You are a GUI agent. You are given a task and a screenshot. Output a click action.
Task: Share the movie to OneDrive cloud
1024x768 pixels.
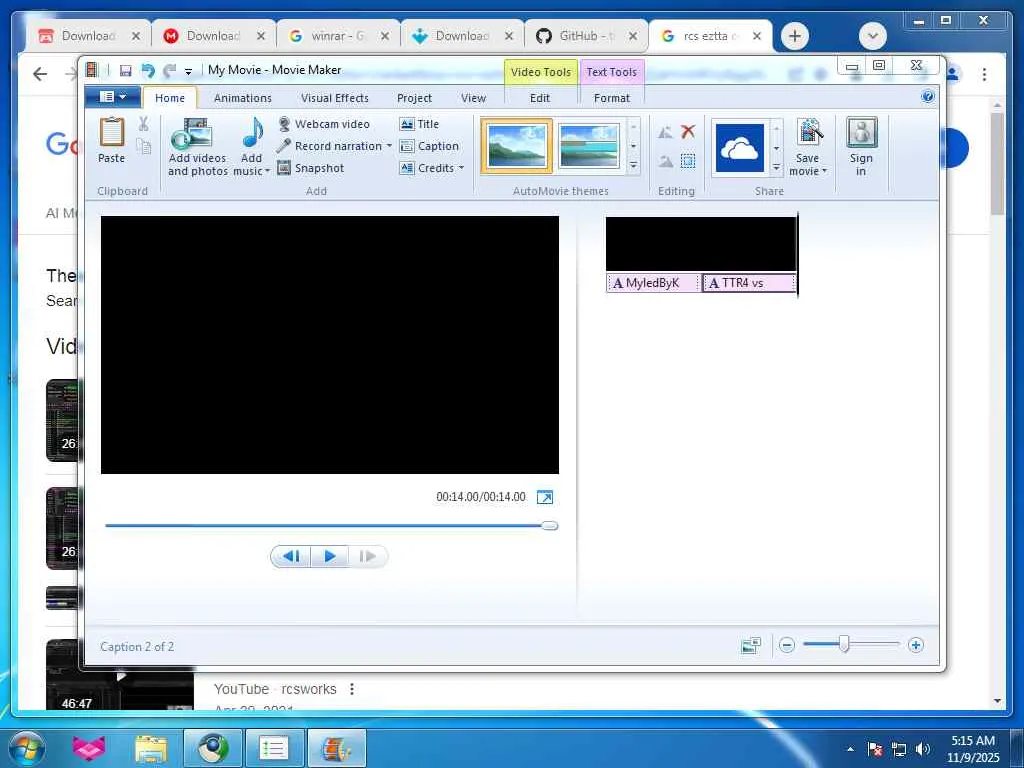click(740, 148)
